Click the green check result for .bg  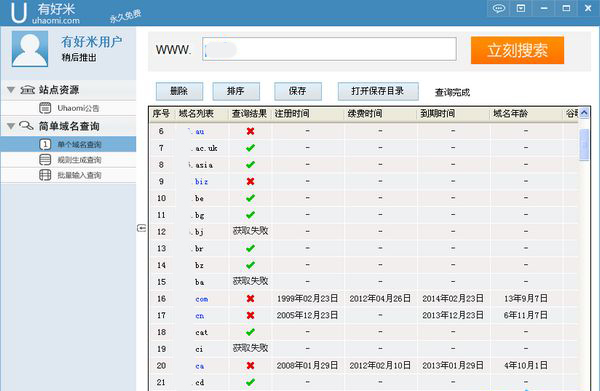(250, 215)
